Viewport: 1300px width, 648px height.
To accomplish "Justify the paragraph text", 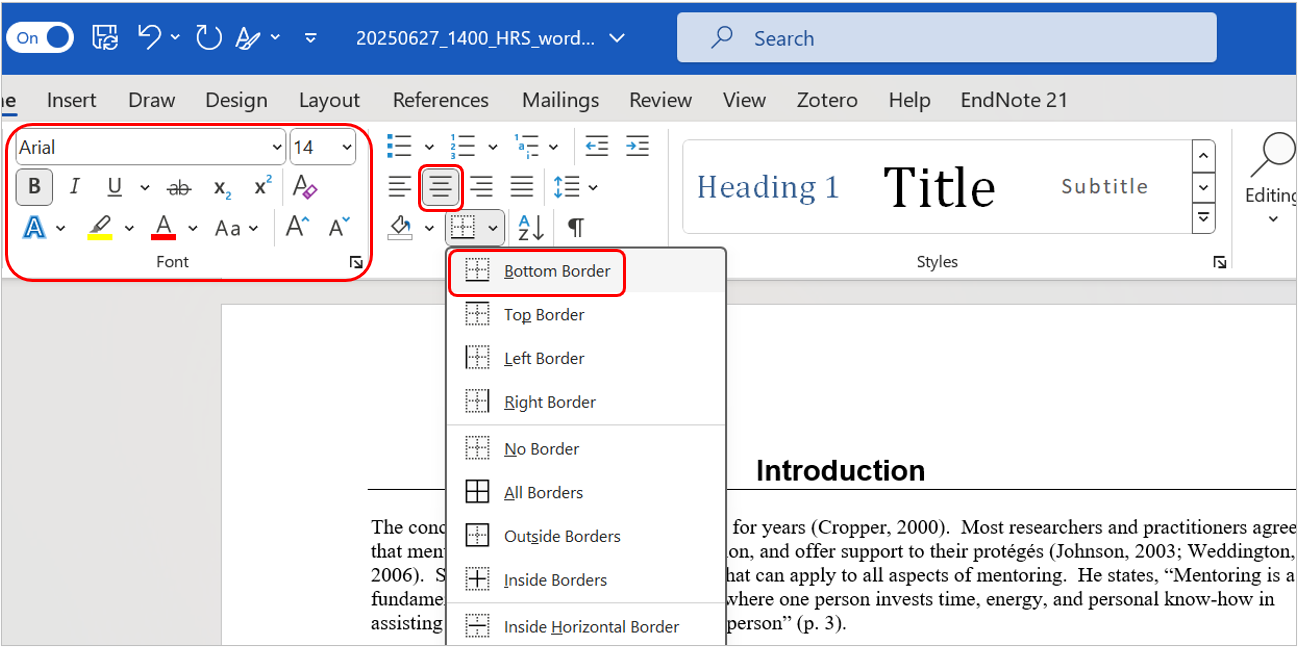I will coord(522,187).
